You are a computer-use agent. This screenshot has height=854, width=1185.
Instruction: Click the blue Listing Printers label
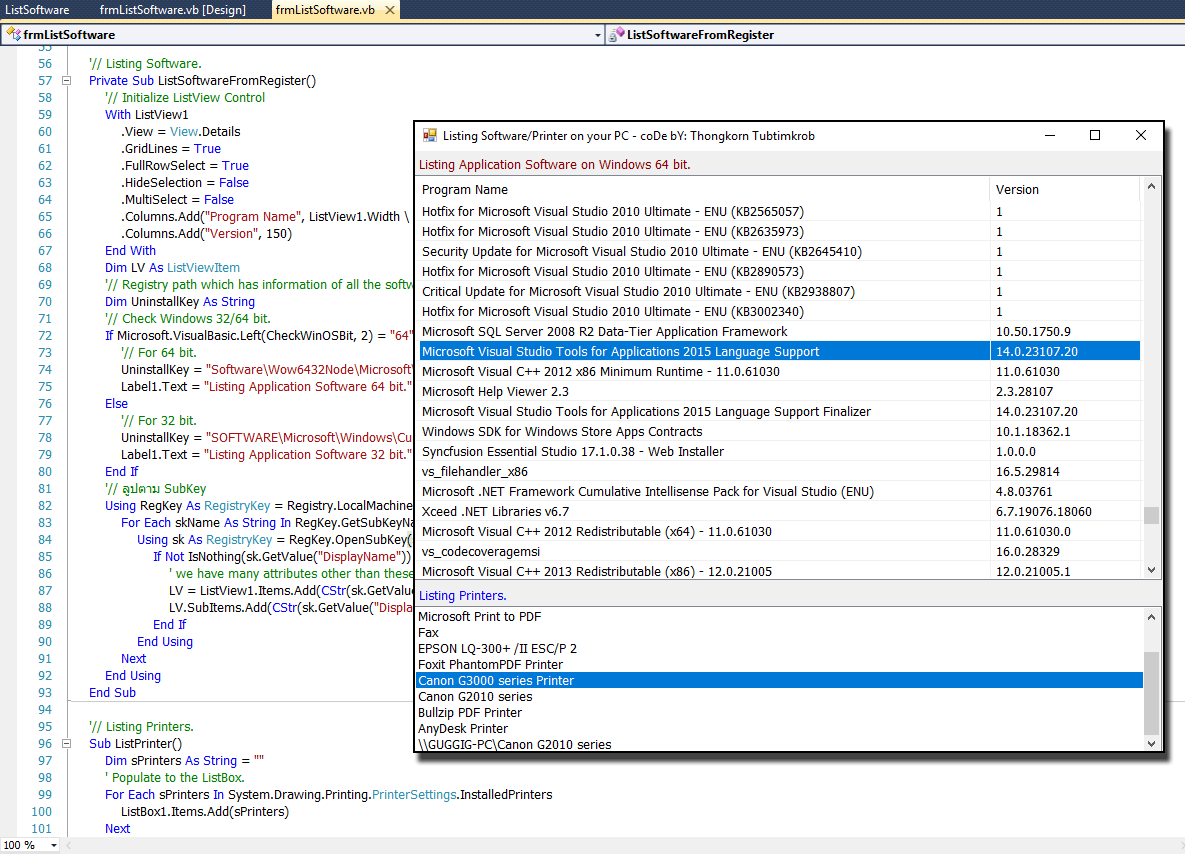click(463, 596)
